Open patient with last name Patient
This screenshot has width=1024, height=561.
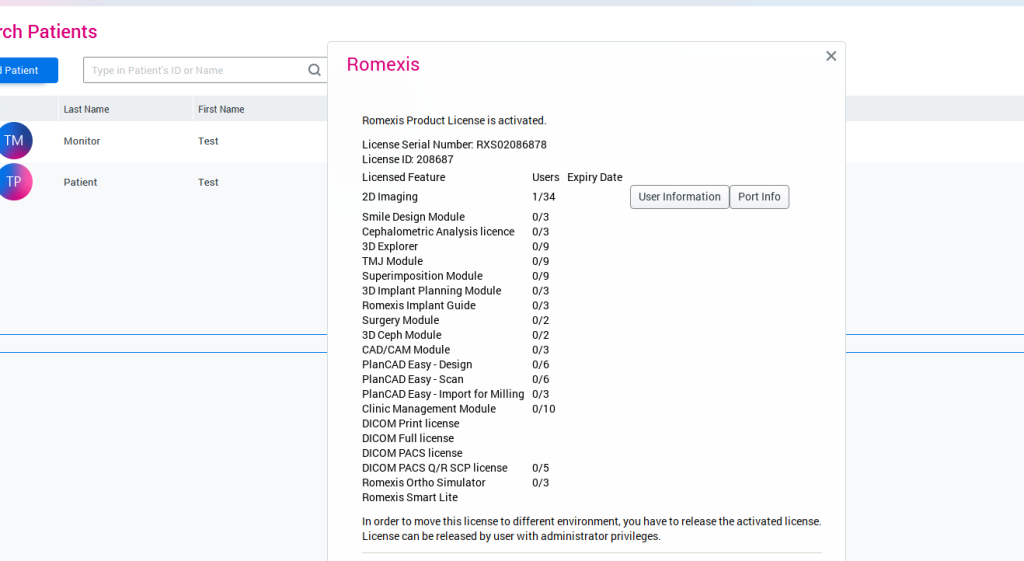(x=80, y=182)
